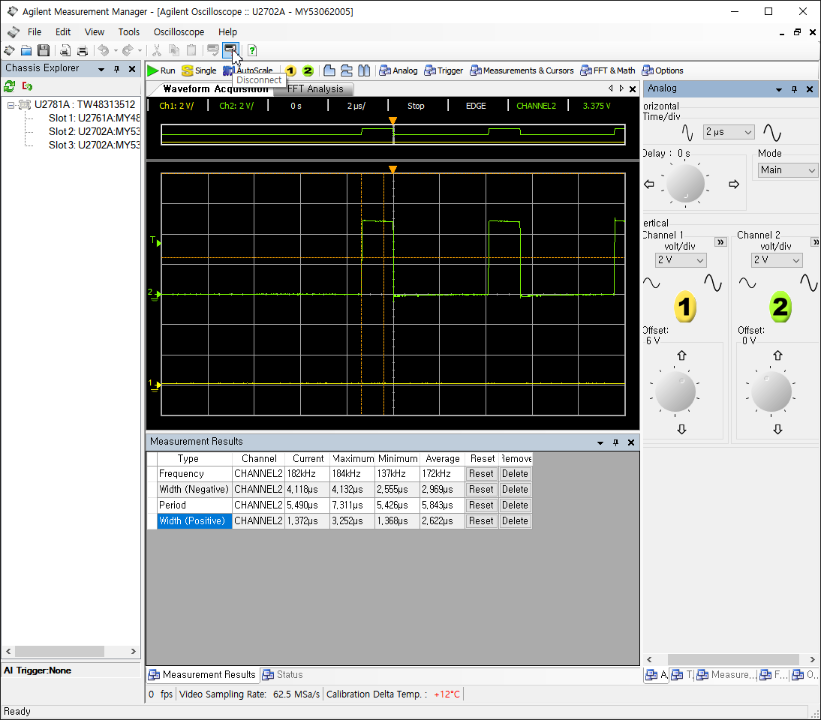Screen dimensions: 821x720
Task: Switch to the FFT Analysis tab
Action: [315, 89]
